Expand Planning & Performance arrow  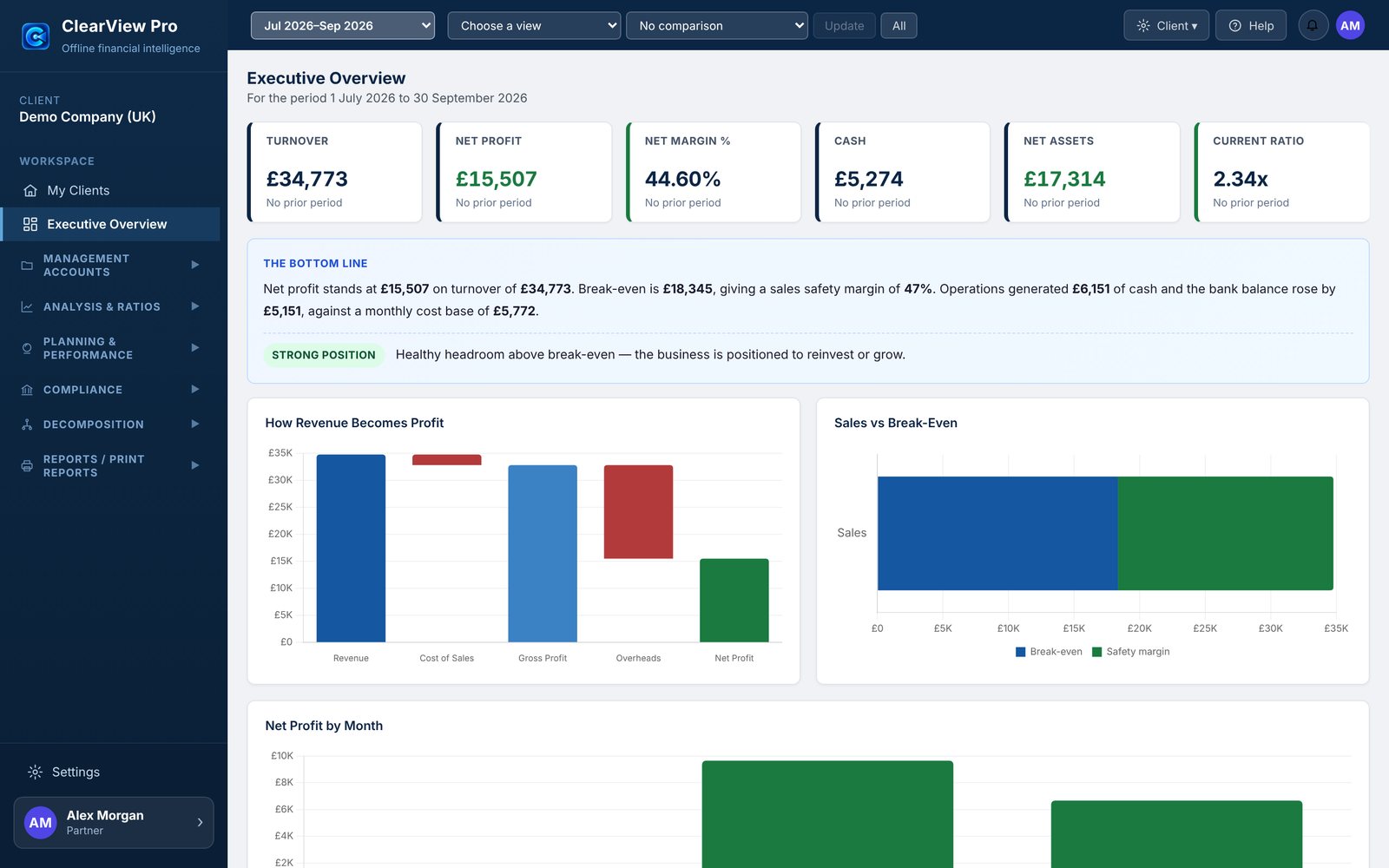tap(195, 348)
